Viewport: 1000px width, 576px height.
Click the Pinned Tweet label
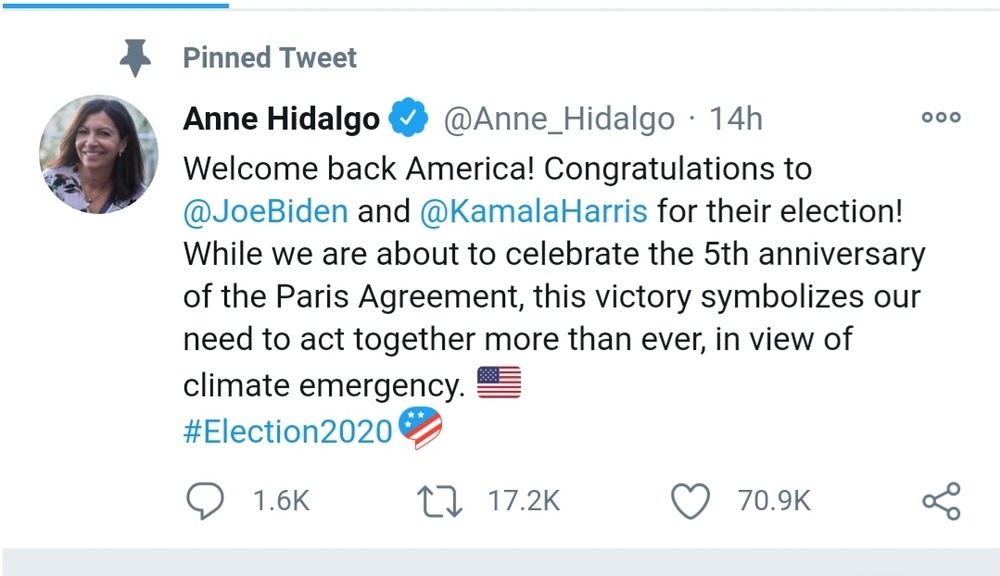click(269, 58)
